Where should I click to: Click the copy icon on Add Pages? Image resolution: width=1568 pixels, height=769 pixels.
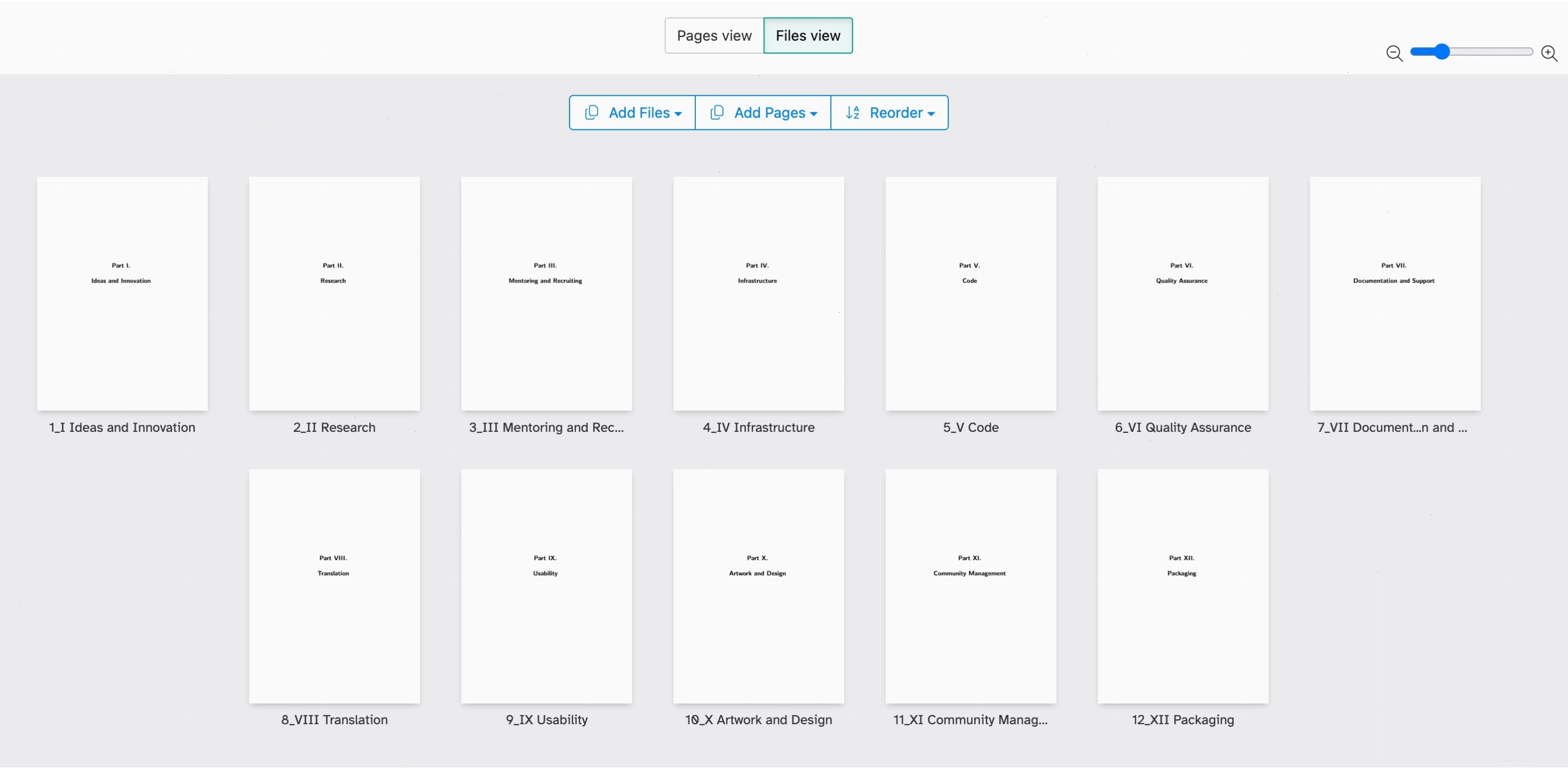pyautogui.click(x=717, y=113)
